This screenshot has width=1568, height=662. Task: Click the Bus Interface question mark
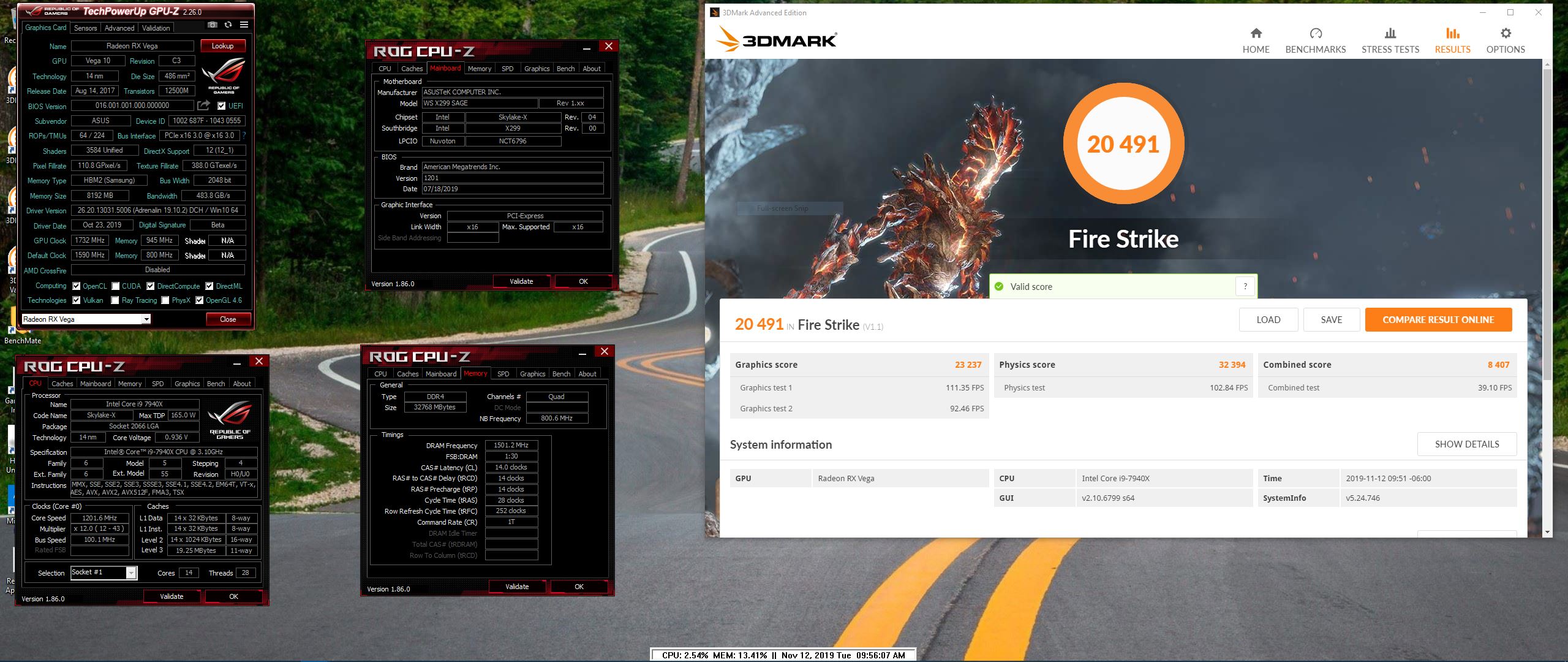pos(244,135)
